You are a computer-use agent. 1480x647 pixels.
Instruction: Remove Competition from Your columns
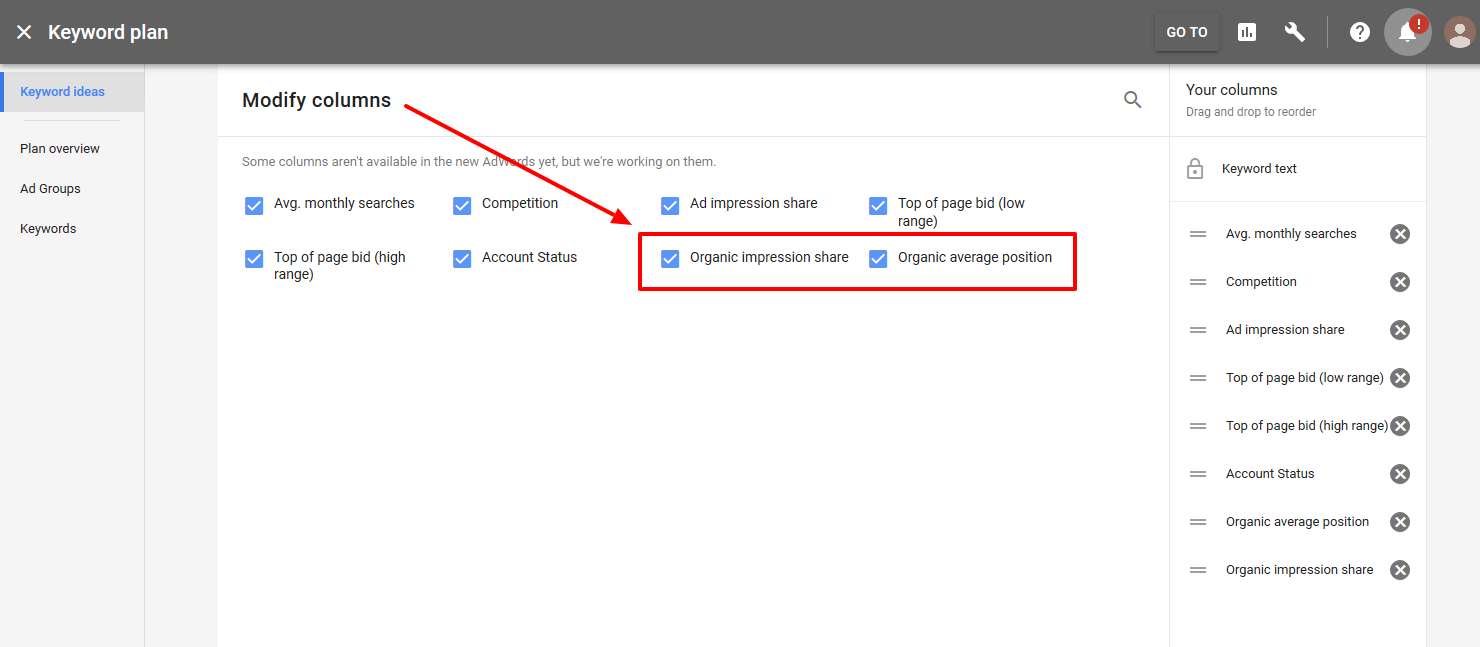pyautogui.click(x=1399, y=281)
